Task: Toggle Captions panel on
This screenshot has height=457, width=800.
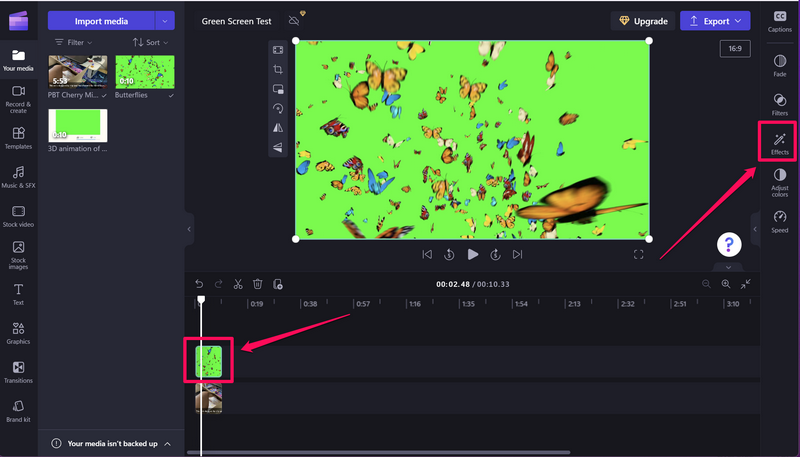Action: click(x=779, y=21)
